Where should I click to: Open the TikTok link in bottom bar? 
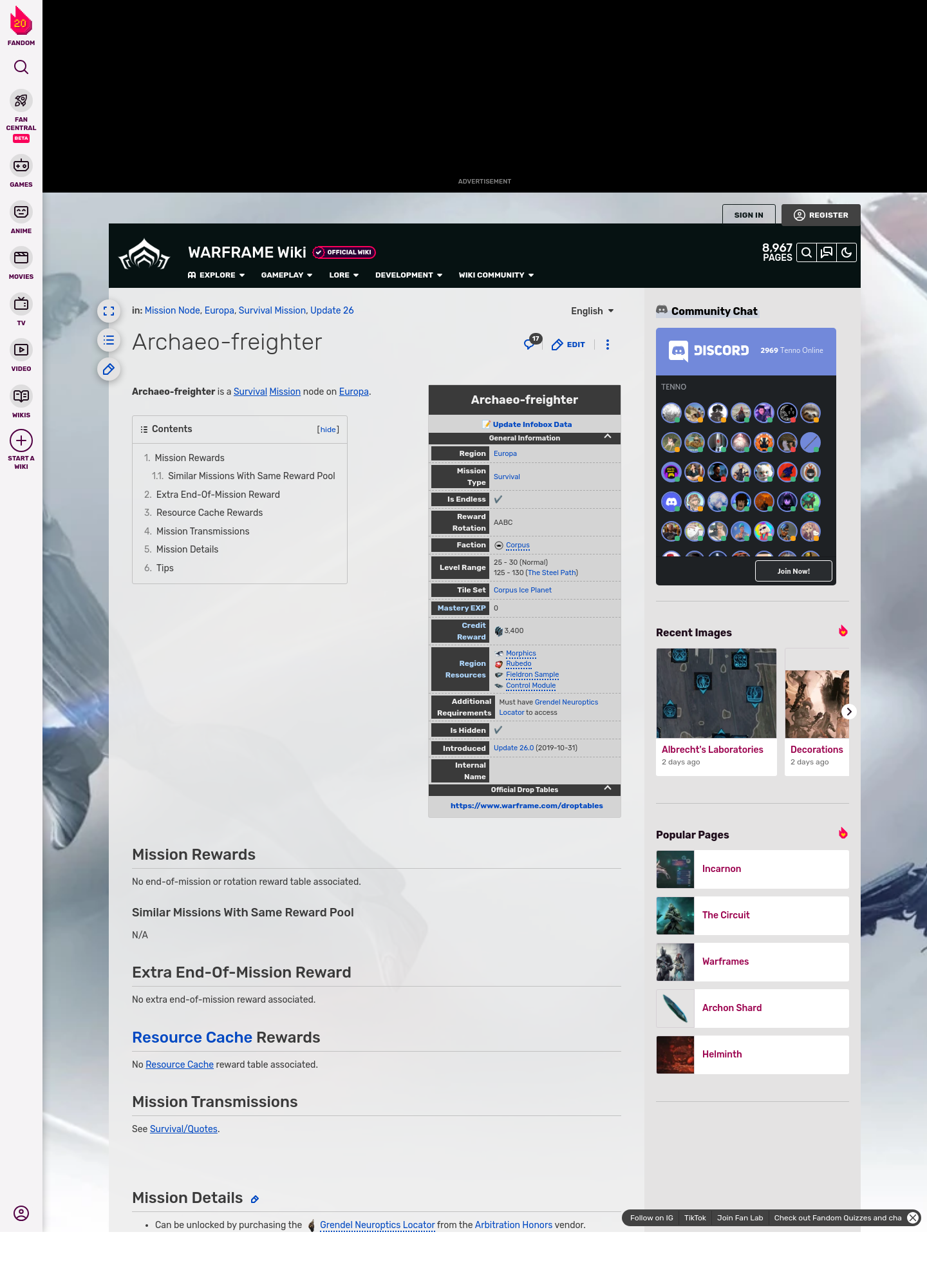(x=695, y=1218)
